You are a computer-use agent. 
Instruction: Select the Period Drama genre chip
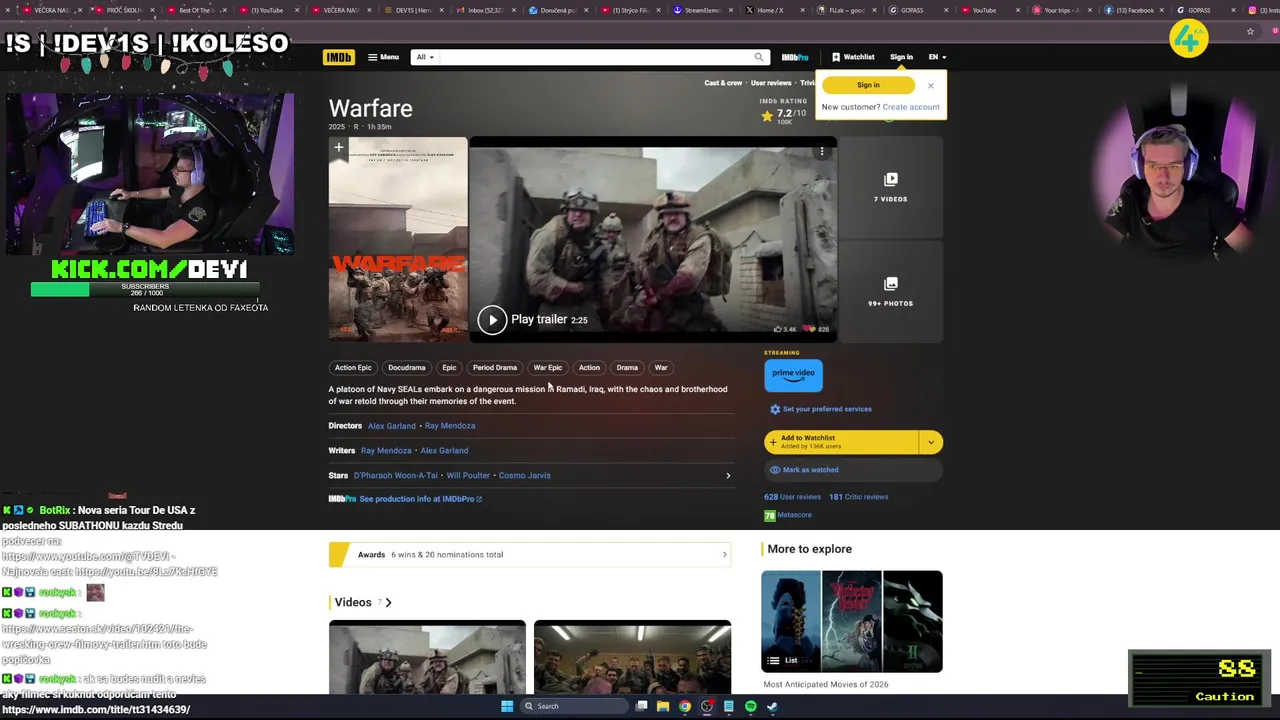[495, 368]
